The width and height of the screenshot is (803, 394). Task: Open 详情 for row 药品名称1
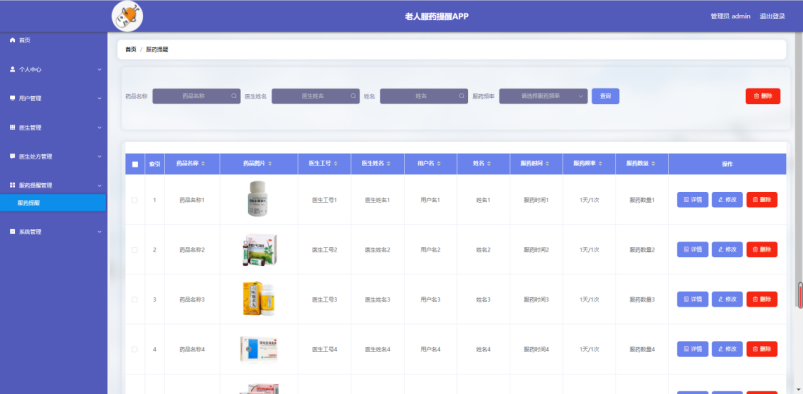[x=692, y=200]
